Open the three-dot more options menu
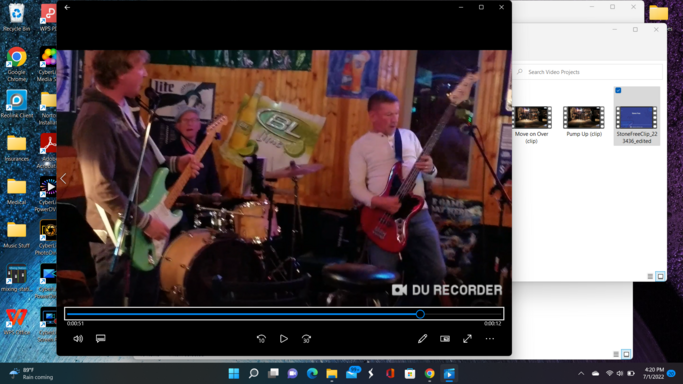The image size is (683, 384). click(490, 338)
